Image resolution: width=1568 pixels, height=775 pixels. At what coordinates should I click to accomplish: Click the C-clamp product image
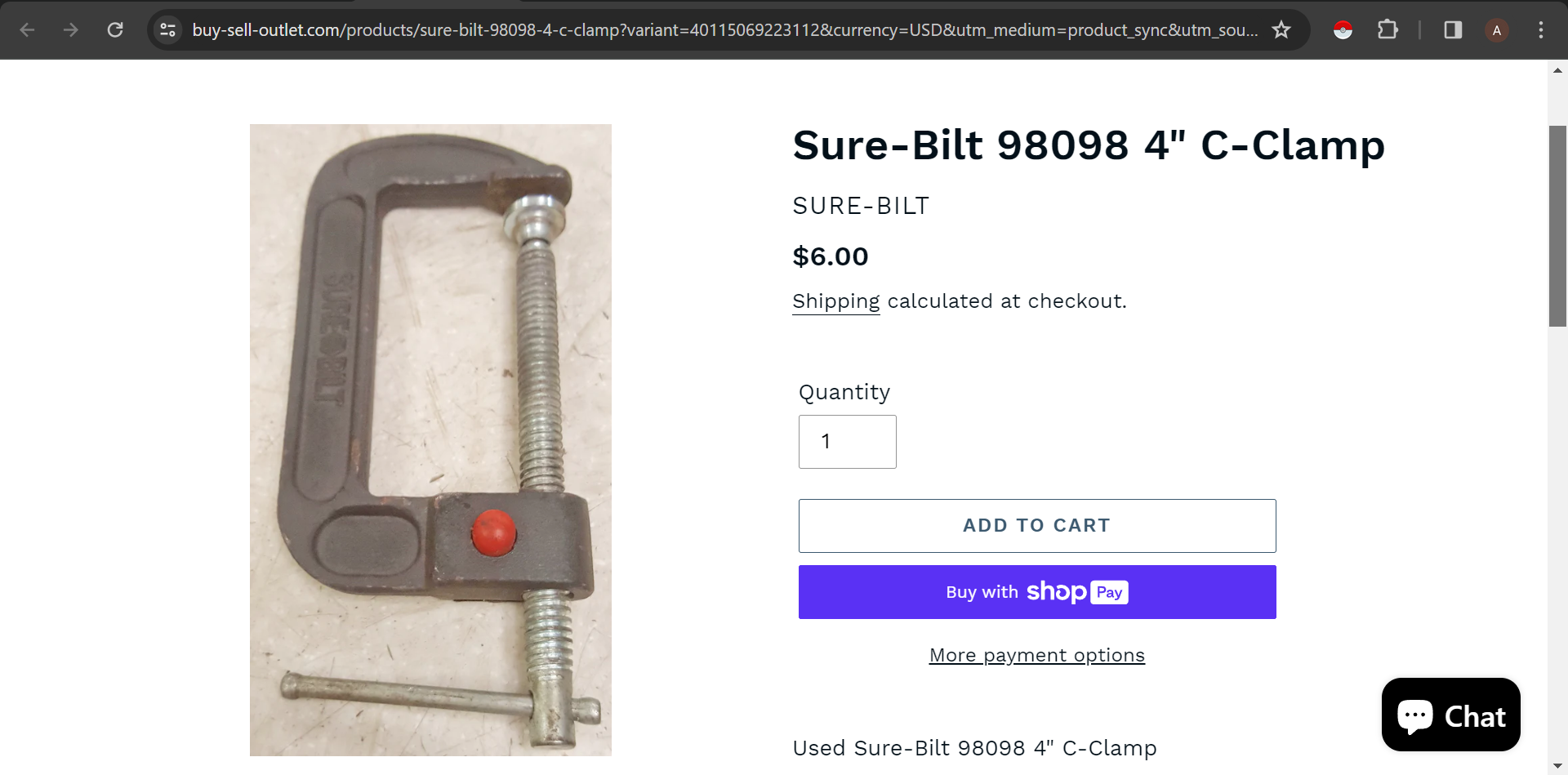coord(430,440)
